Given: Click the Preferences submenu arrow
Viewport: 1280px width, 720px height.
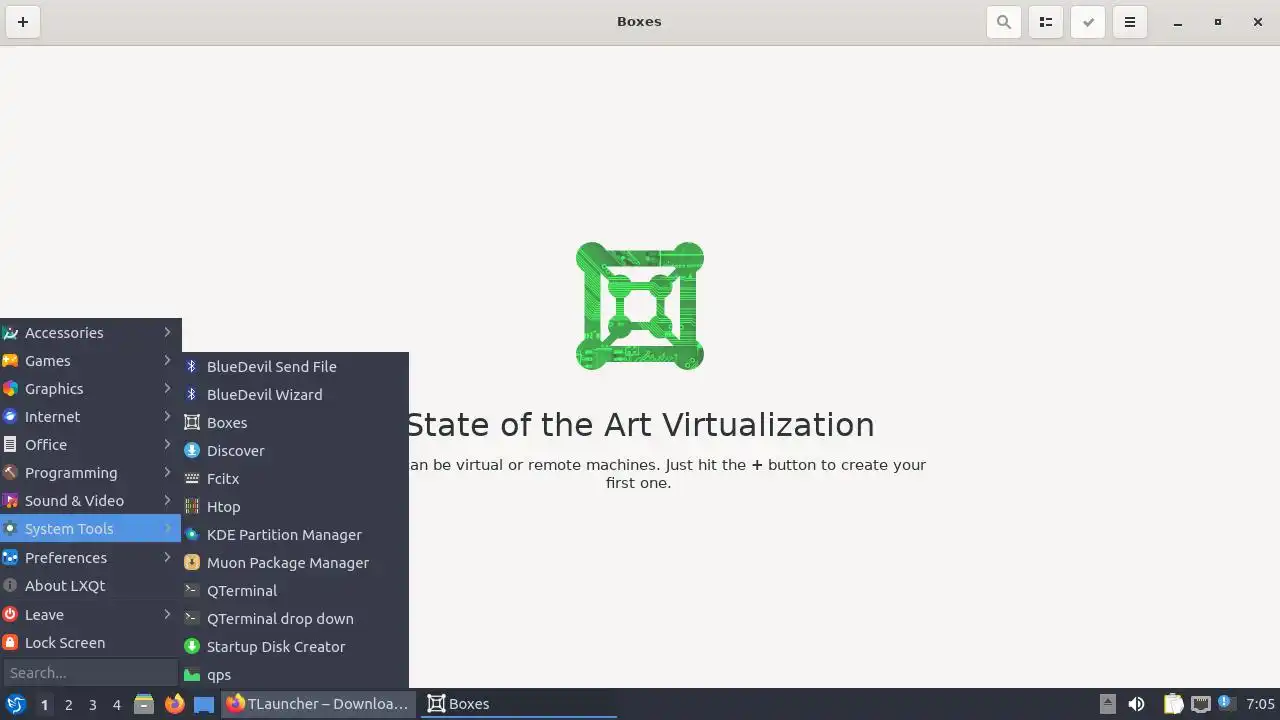Looking at the screenshot, I should coord(167,558).
